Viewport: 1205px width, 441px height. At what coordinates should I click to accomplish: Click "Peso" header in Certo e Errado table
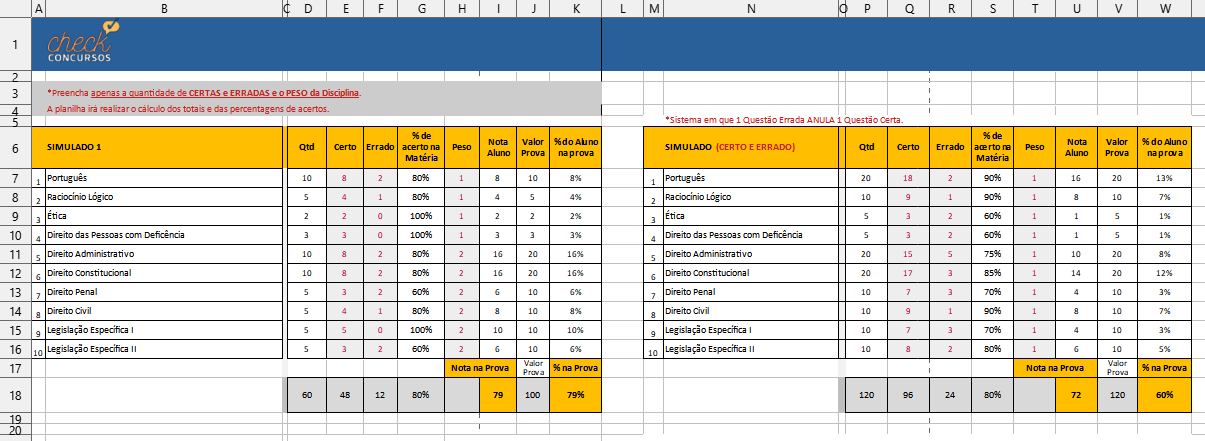click(x=1035, y=147)
